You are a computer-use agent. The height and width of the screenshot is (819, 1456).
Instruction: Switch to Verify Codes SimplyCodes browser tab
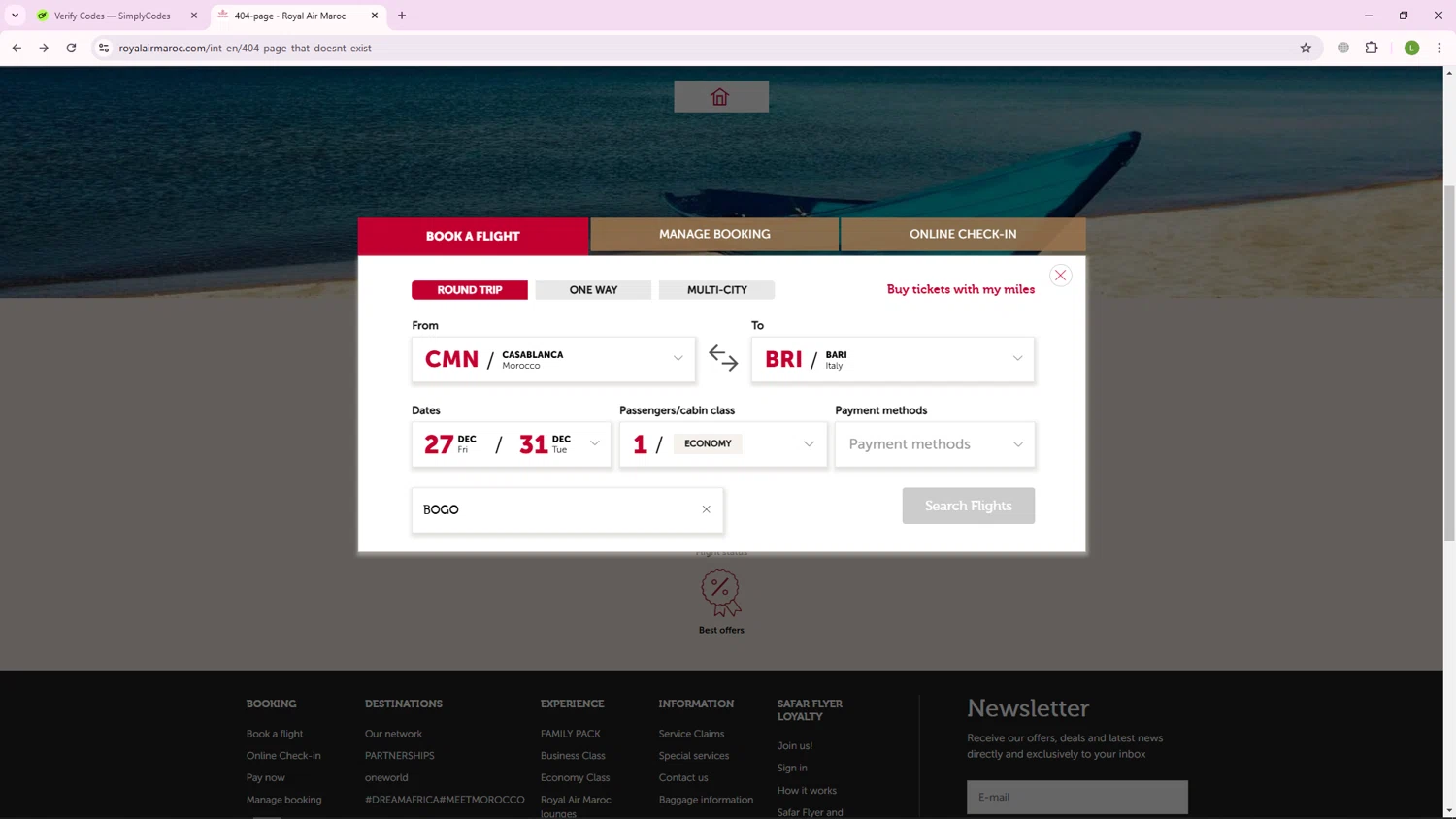(112, 16)
